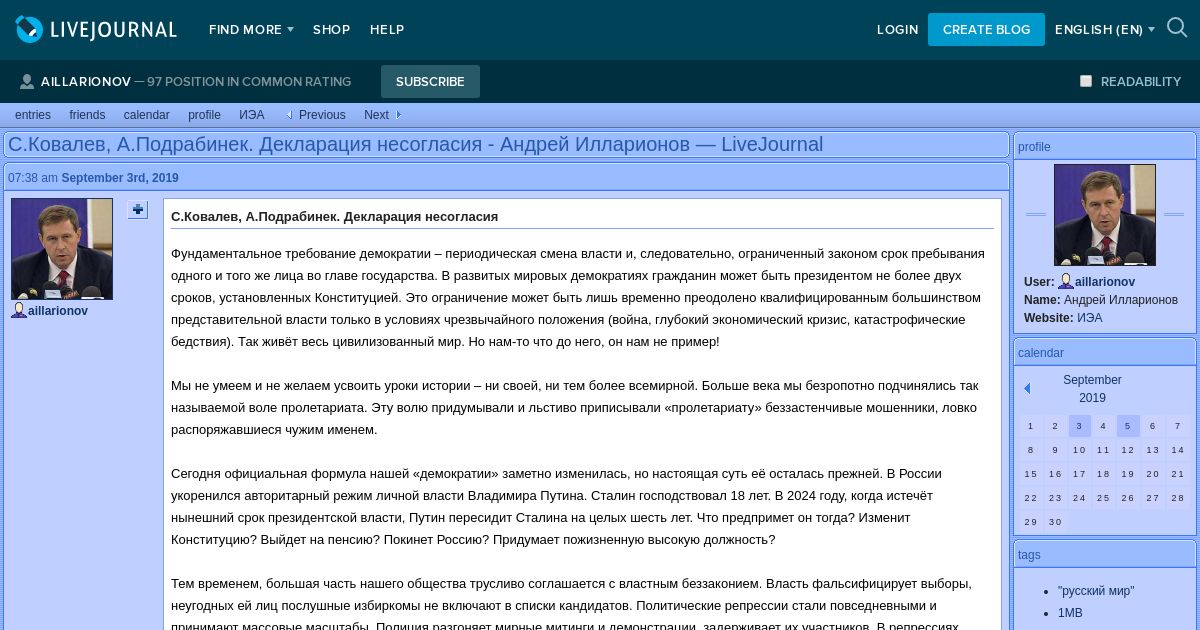Click the user head icon under the author's photo

tap(19, 310)
